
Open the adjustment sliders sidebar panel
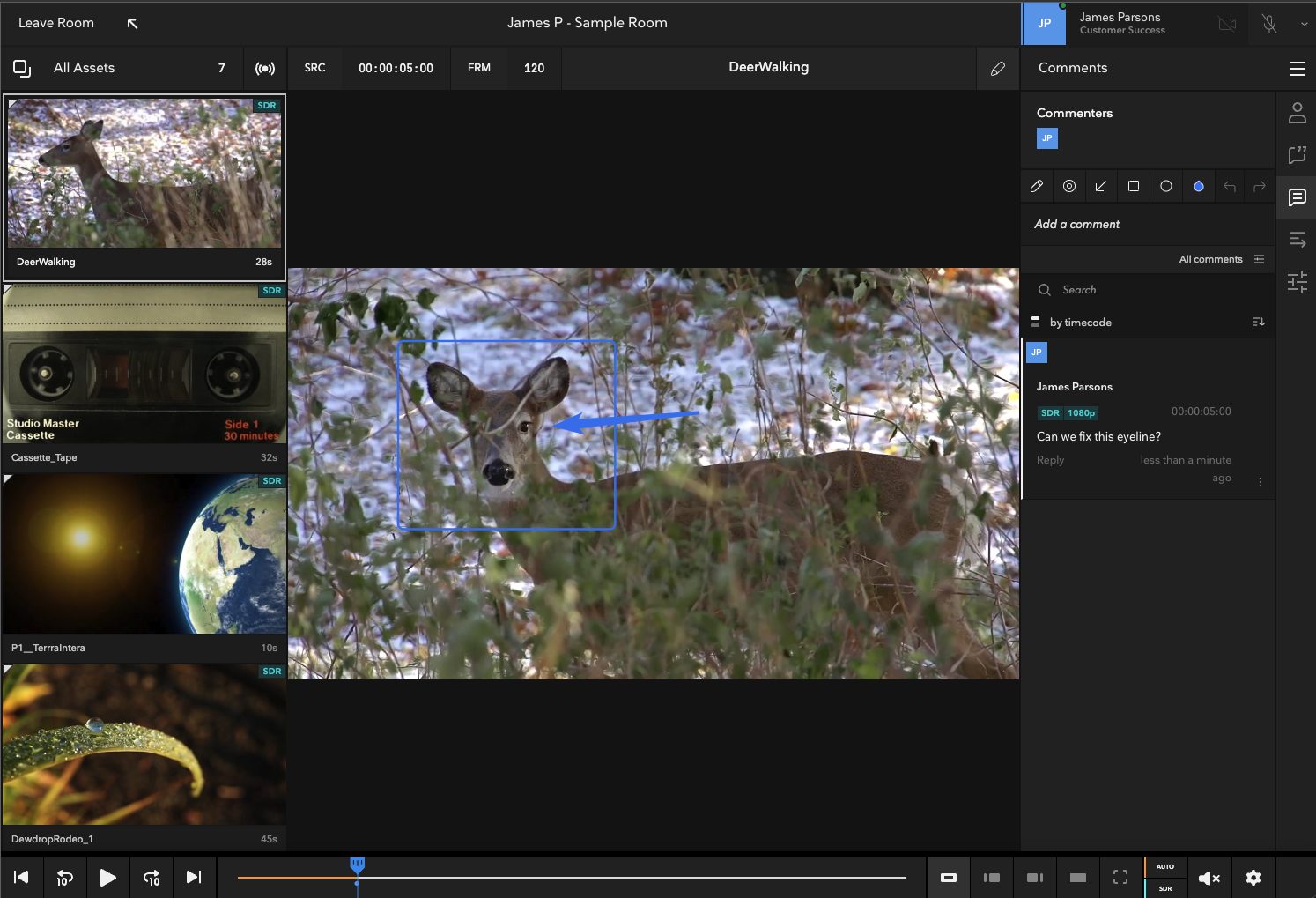pyautogui.click(x=1297, y=282)
